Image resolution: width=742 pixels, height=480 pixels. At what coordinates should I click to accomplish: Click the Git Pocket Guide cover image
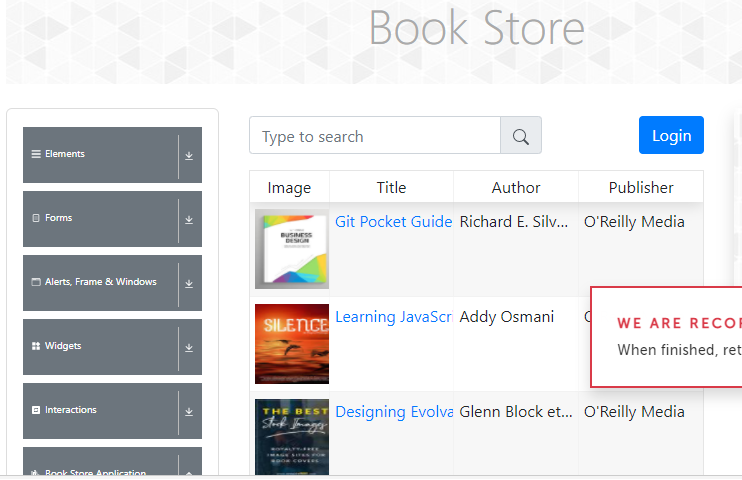[292, 249]
